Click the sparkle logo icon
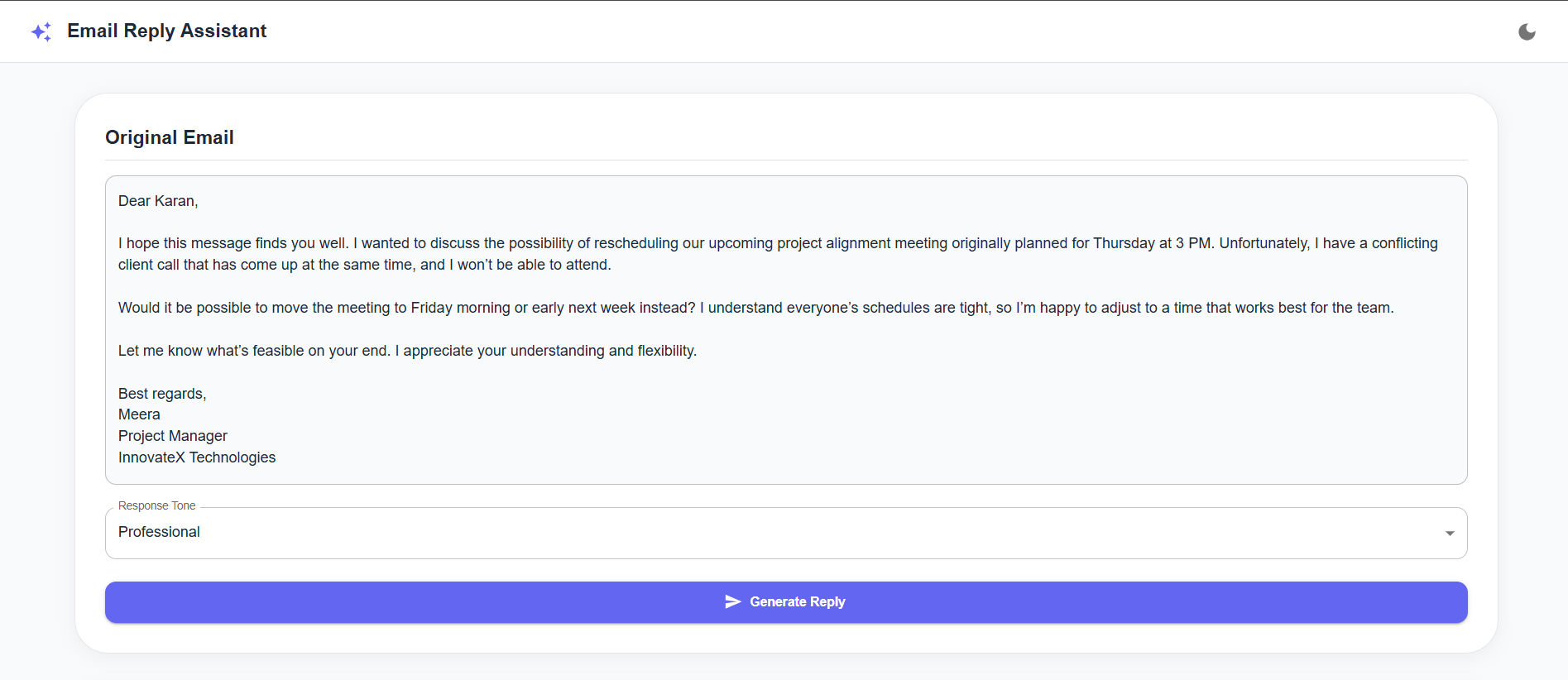Viewport: 1568px width, 680px height. pyautogui.click(x=41, y=31)
